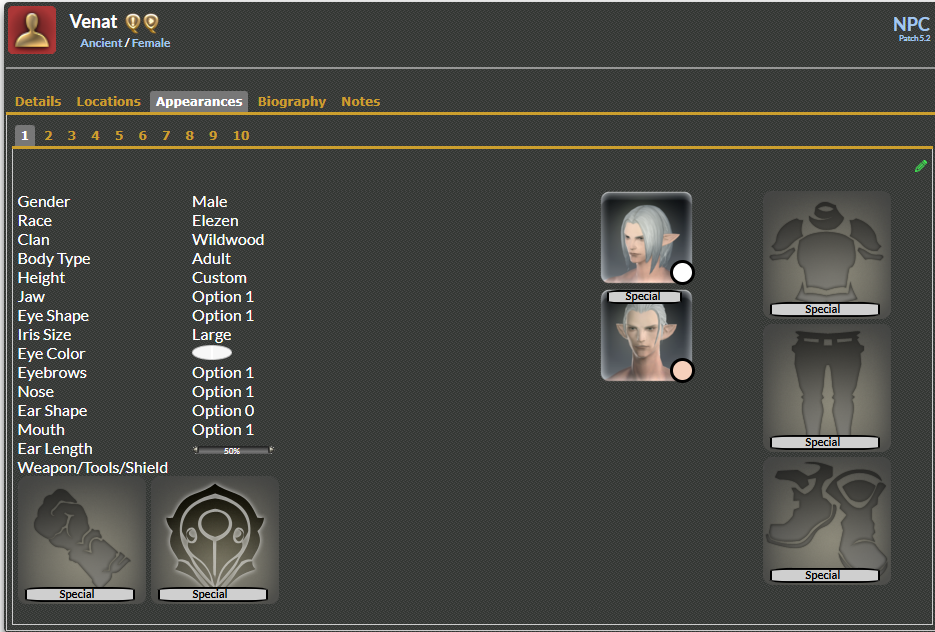
Task: Open the Details tab
Action: click(x=38, y=101)
